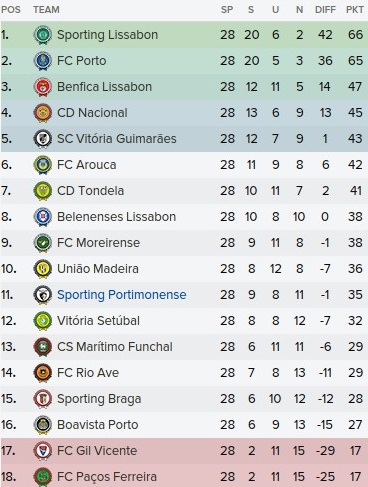This screenshot has height=487, width=368.
Task: Click the POS column header
Action: [11, 10]
